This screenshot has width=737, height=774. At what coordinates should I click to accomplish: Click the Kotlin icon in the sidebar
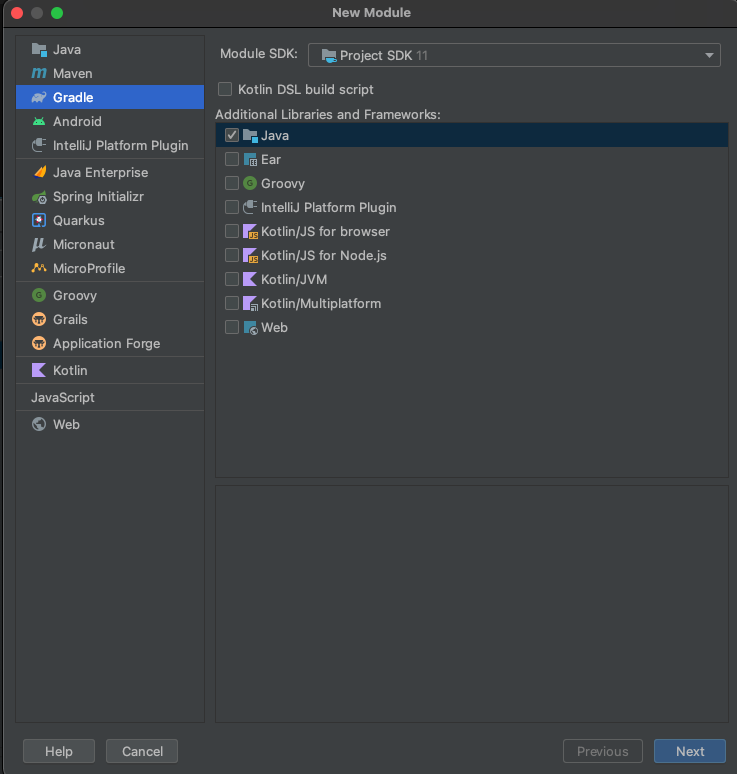(39, 370)
